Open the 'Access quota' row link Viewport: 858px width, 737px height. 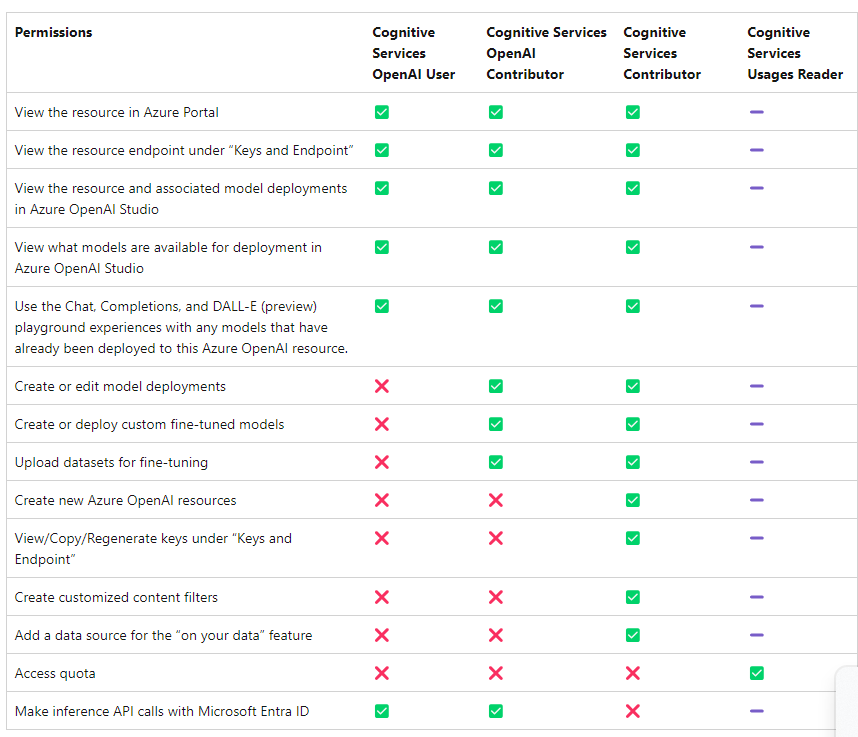coord(55,673)
